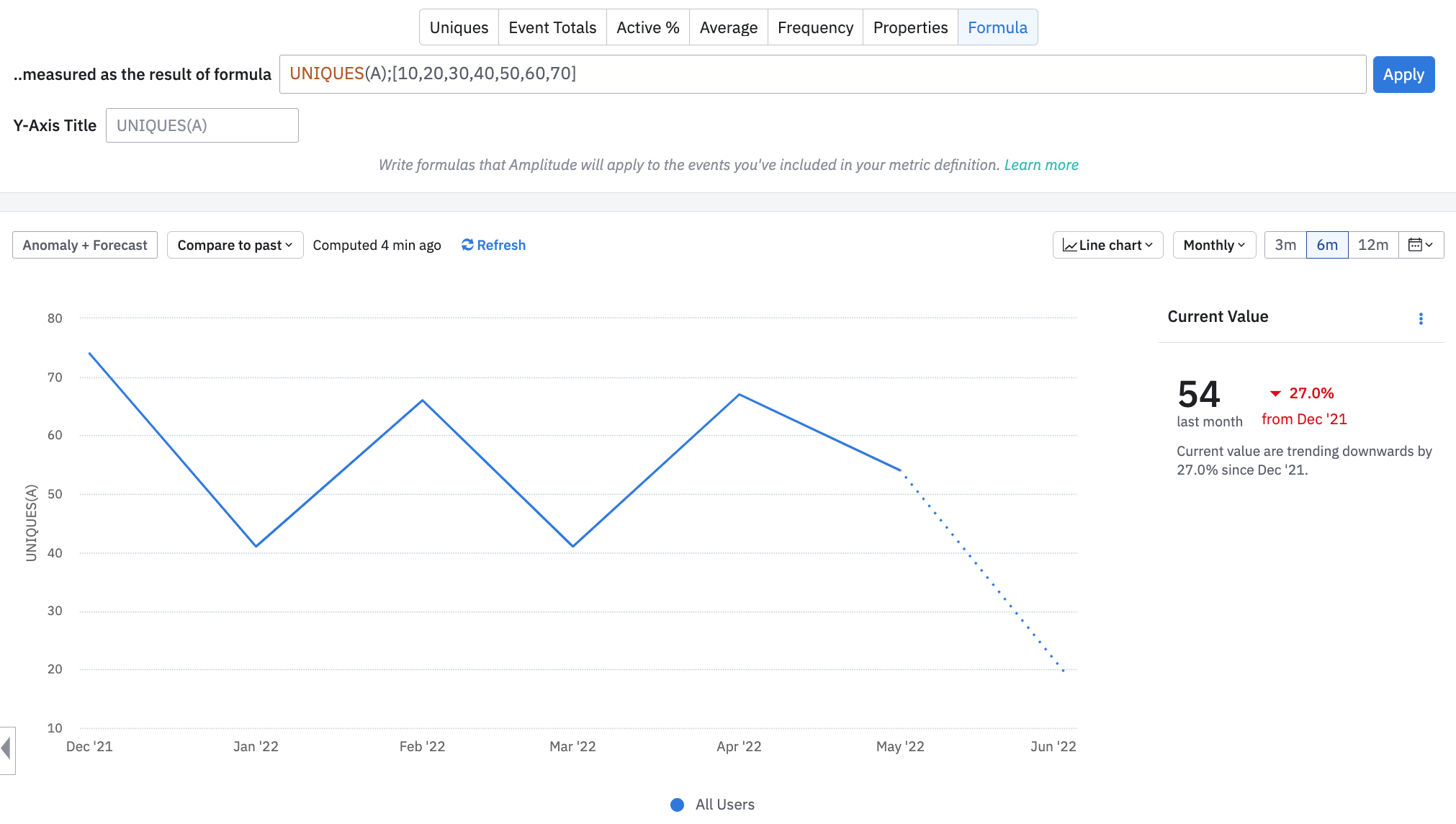Click the red downward trend arrow
This screenshot has width=1456, height=824.
click(1275, 393)
